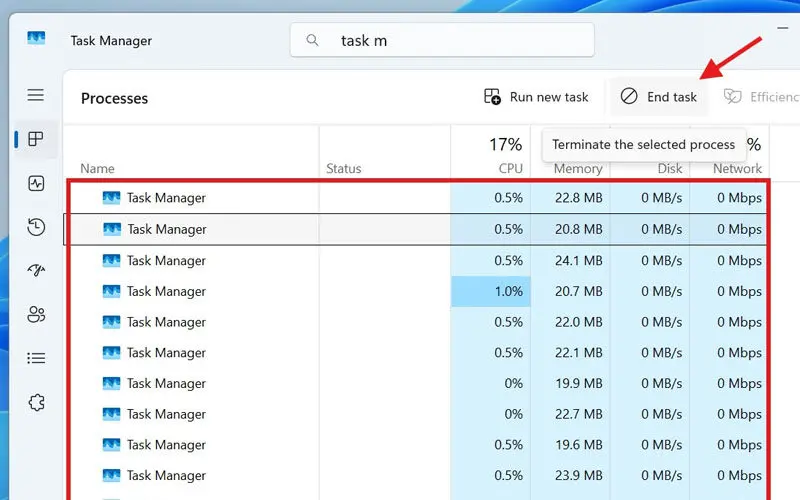Click the icon of the 19.9 MB row

111,383
